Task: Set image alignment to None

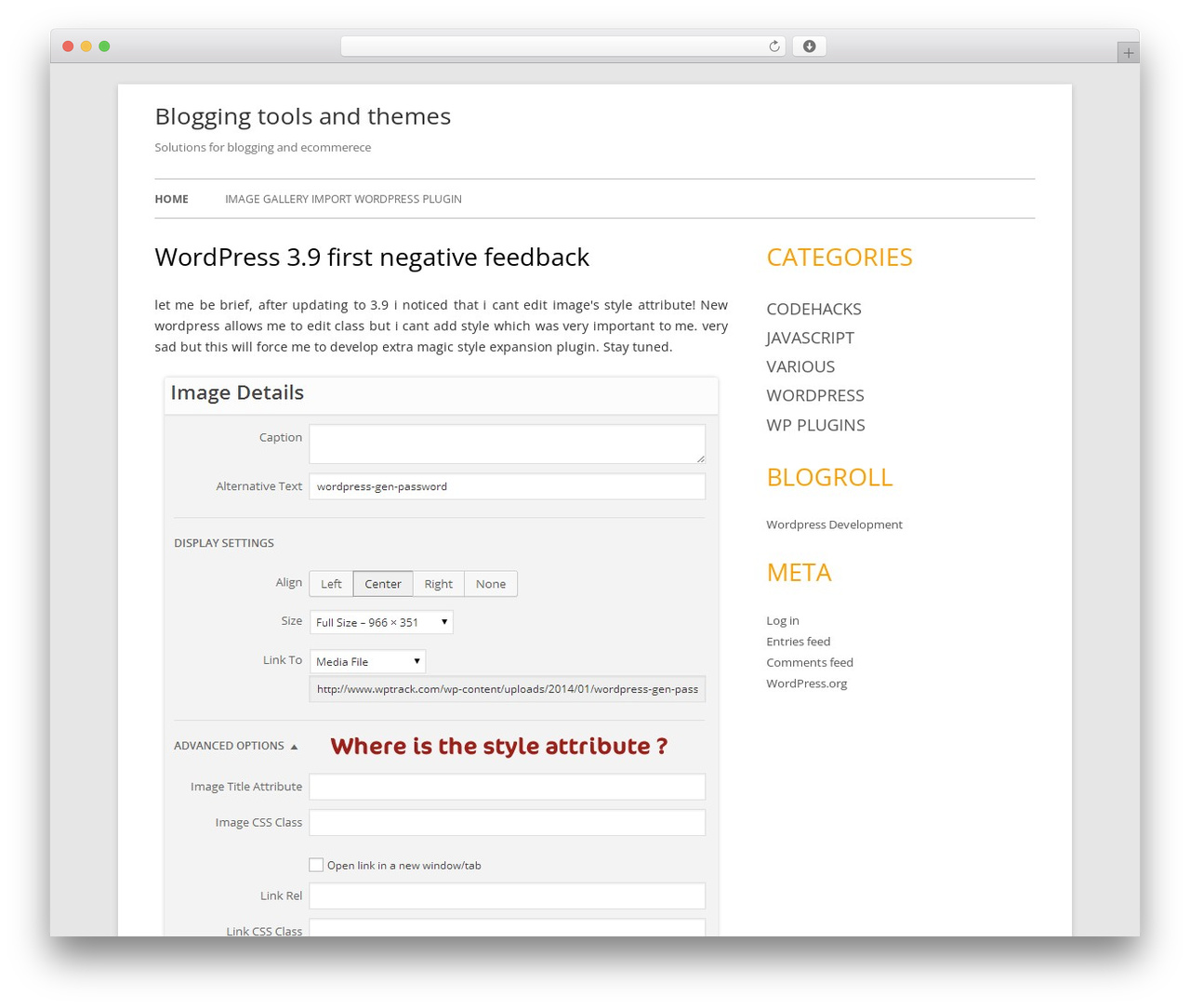Action: pyautogui.click(x=491, y=584)
